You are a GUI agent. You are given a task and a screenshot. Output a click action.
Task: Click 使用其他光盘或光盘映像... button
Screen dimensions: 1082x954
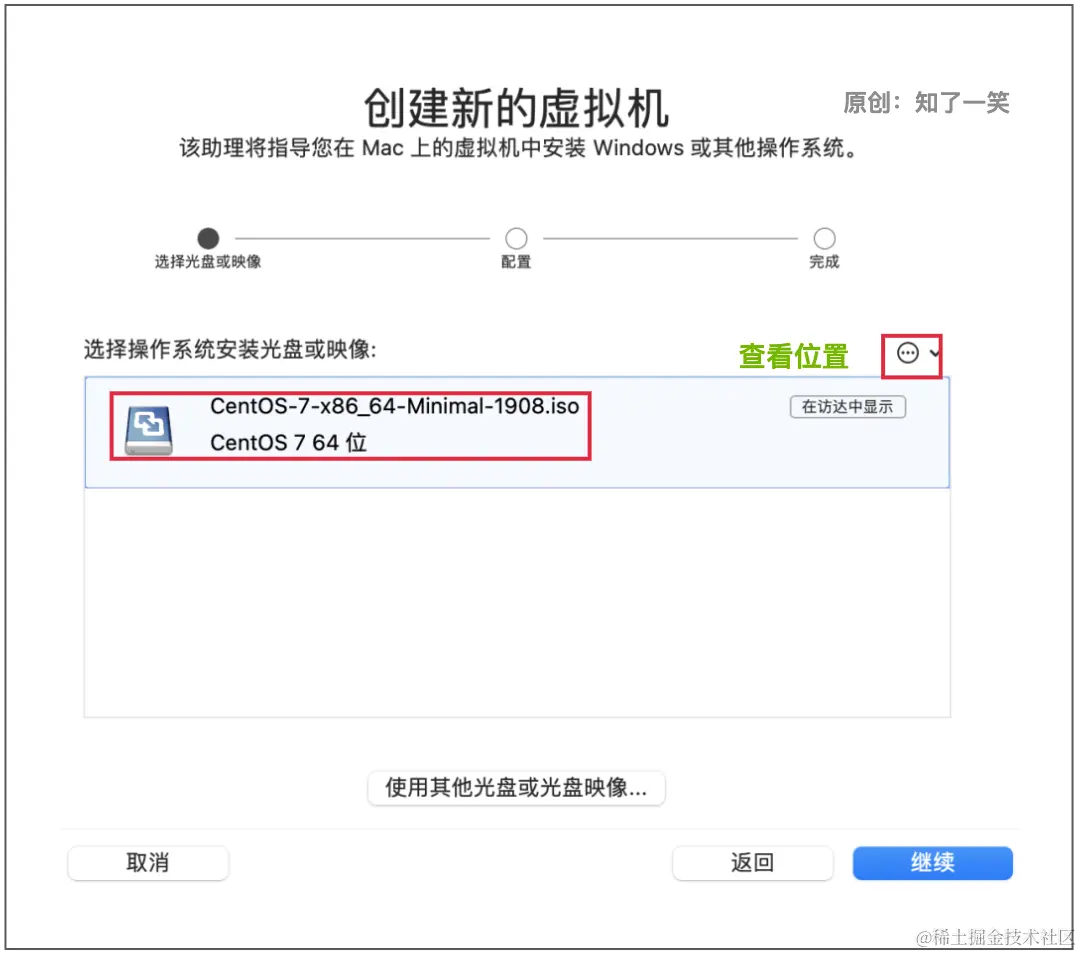click(516, 788)
